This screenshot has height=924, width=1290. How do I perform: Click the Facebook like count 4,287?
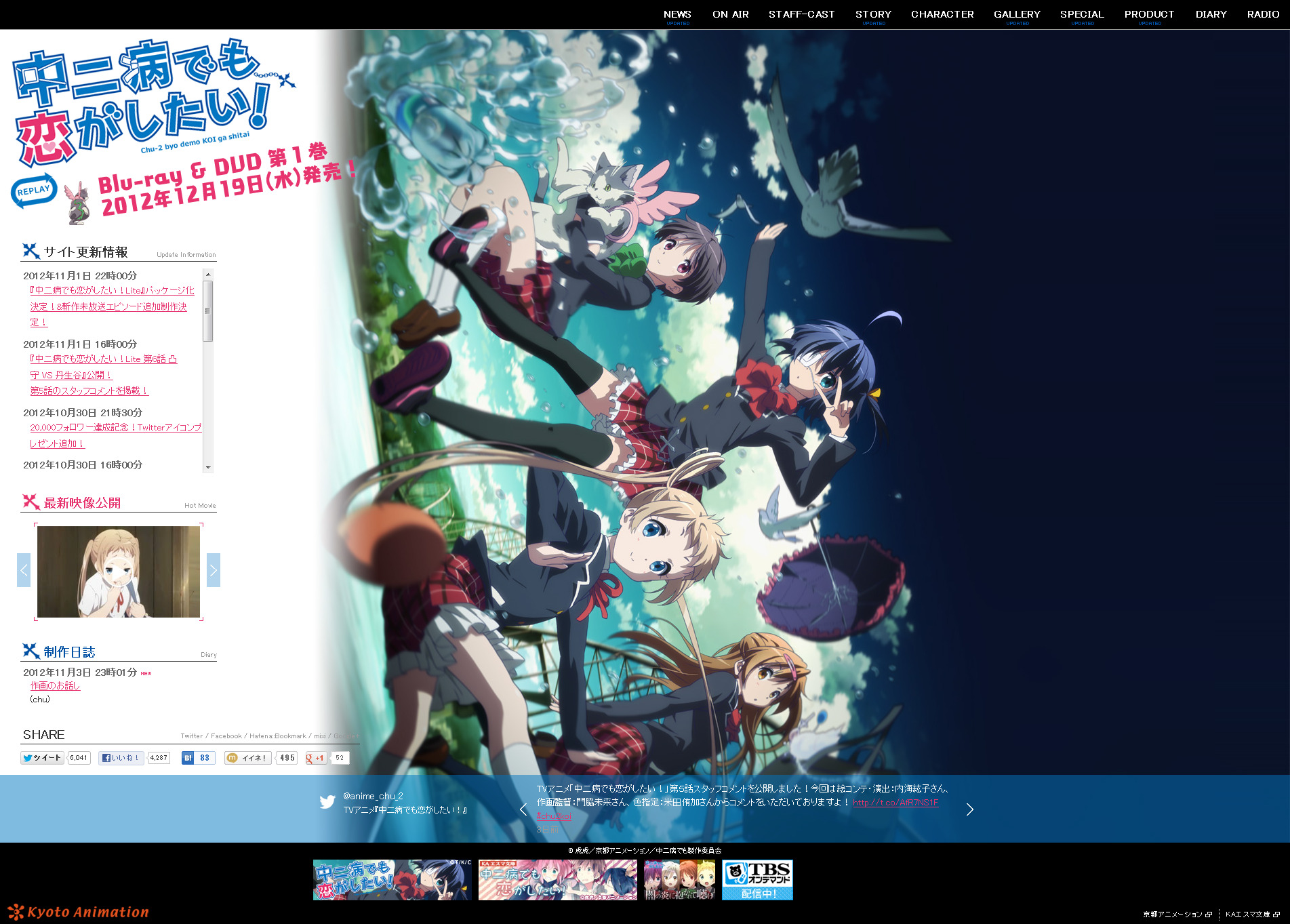[159, 758]
